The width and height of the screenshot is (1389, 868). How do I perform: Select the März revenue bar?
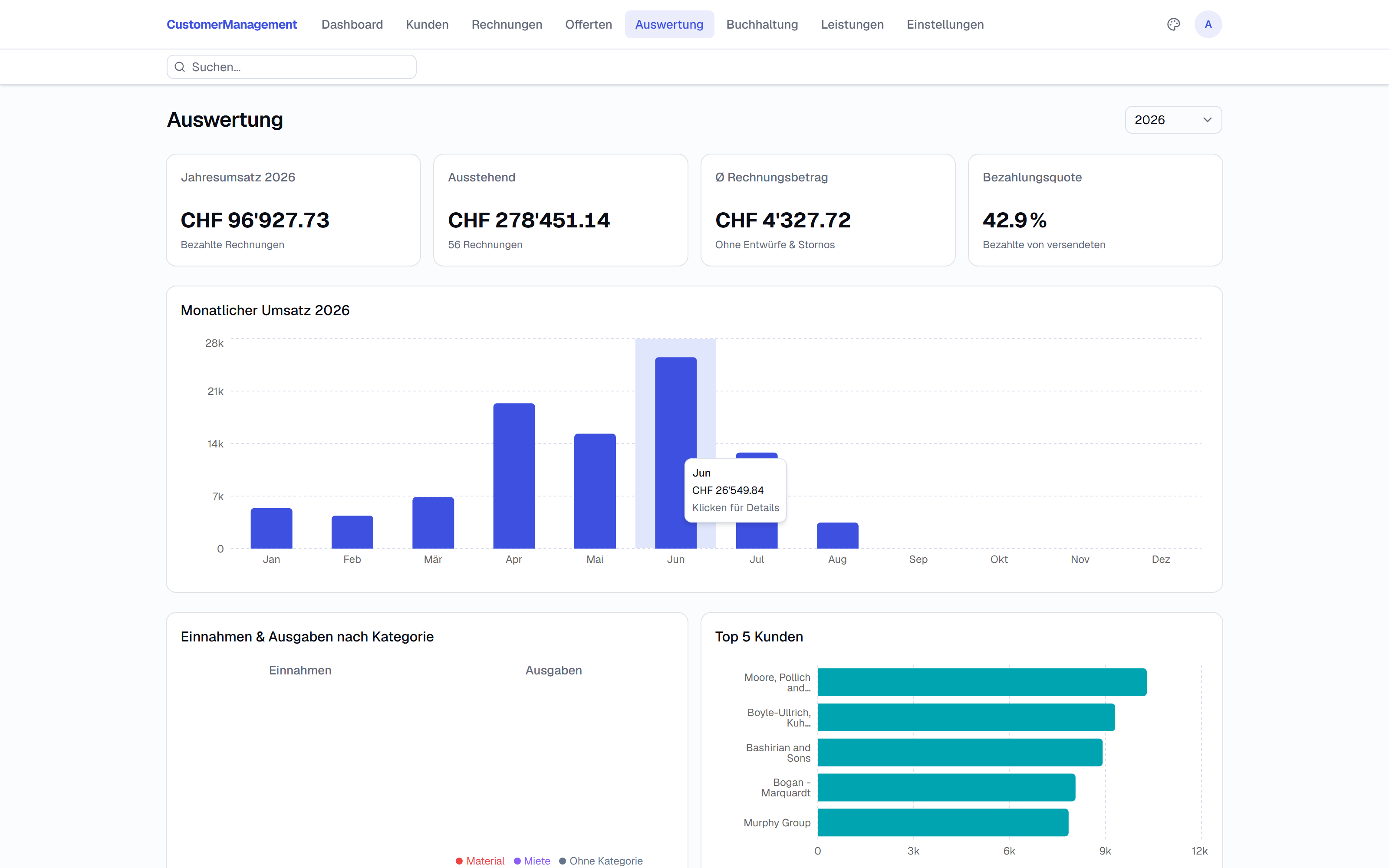click(x=433, y=523)
